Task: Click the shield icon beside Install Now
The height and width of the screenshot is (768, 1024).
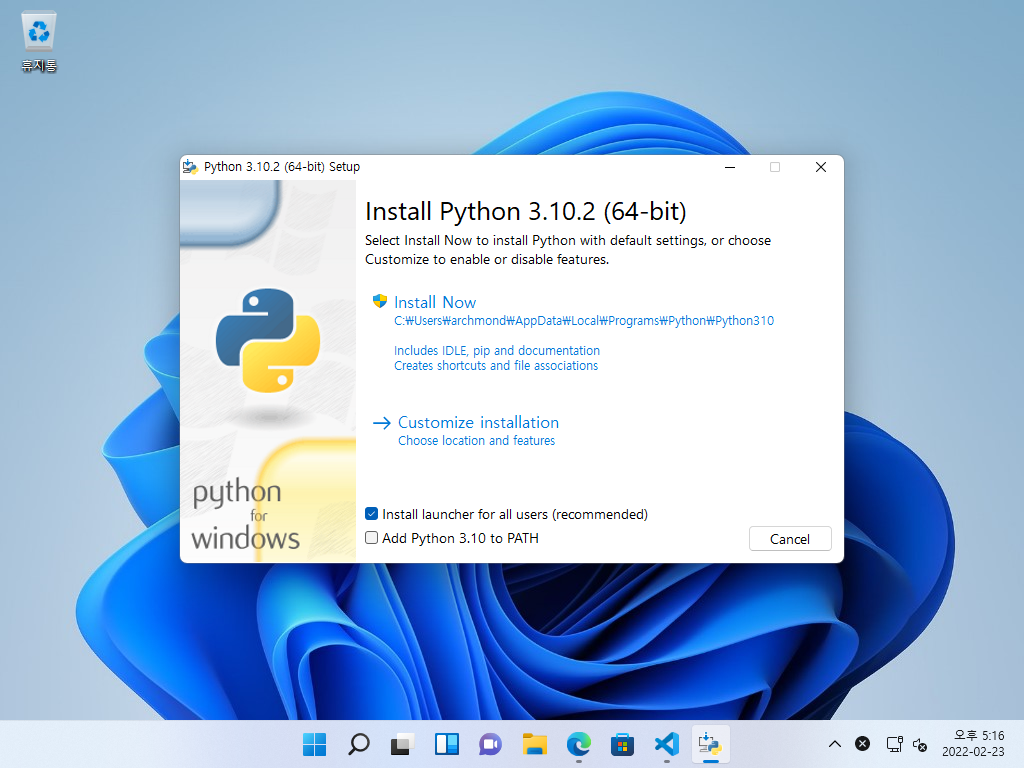Action: click(x=379, y=301)
